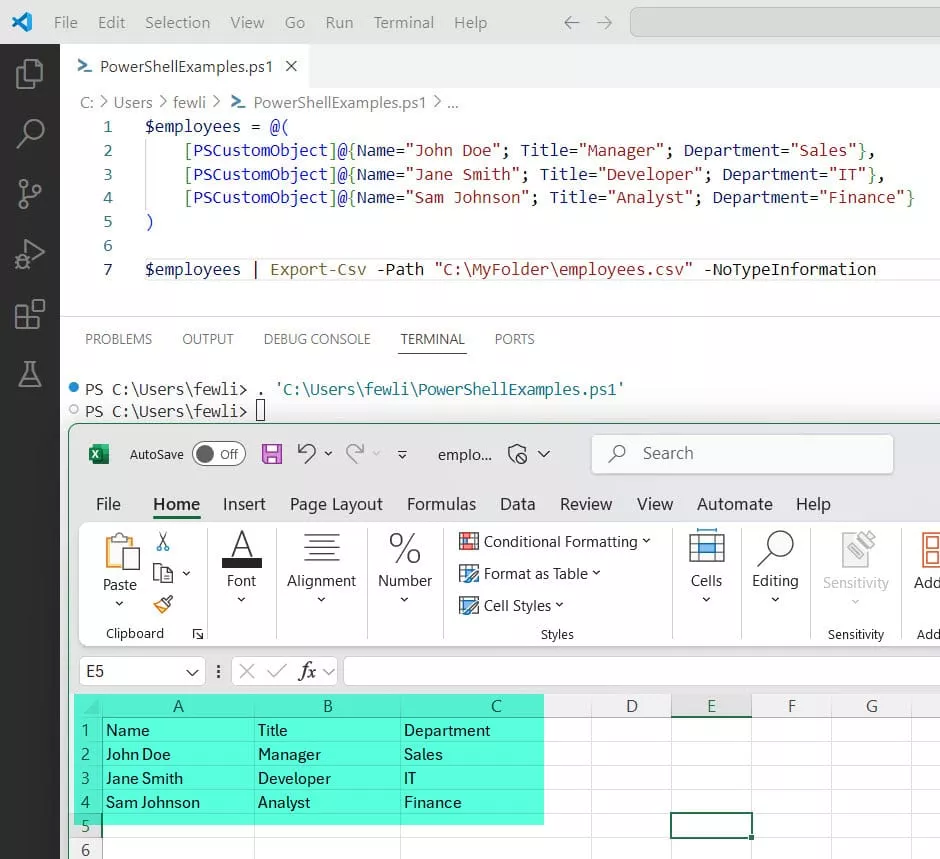Open the Explorer sidebar in VS Code
Image resolution: width=940 pixels, height=859 pixels.
pos(31,72)
